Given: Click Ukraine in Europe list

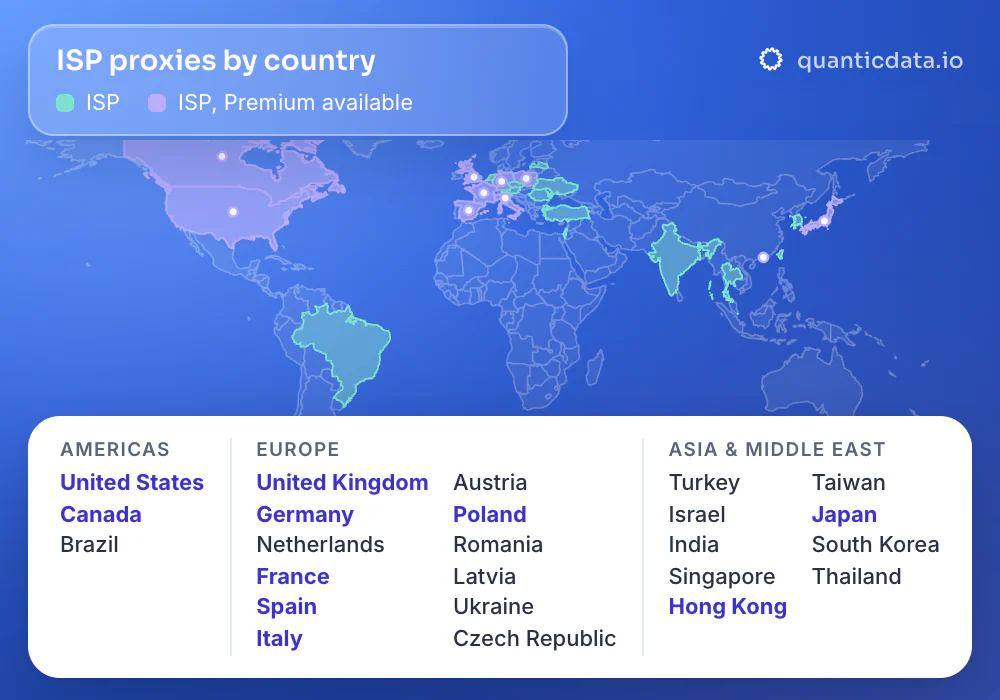Looking at the screenshot, I should (x=494, y=607).
